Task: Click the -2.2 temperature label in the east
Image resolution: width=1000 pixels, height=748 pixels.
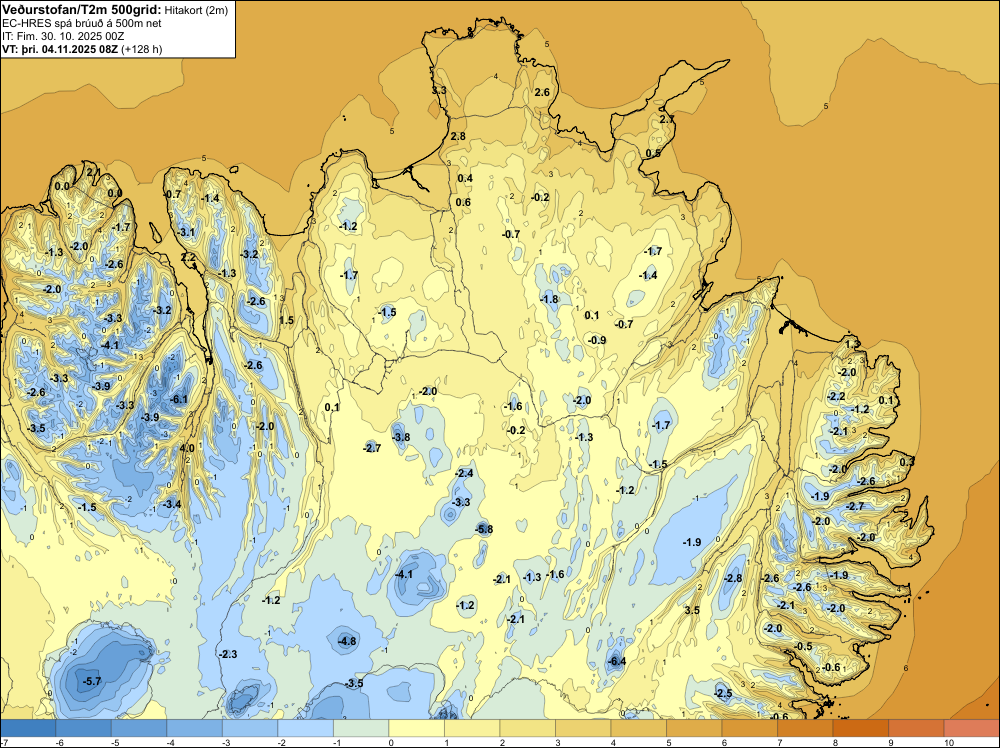Action: tap(836, 396)
